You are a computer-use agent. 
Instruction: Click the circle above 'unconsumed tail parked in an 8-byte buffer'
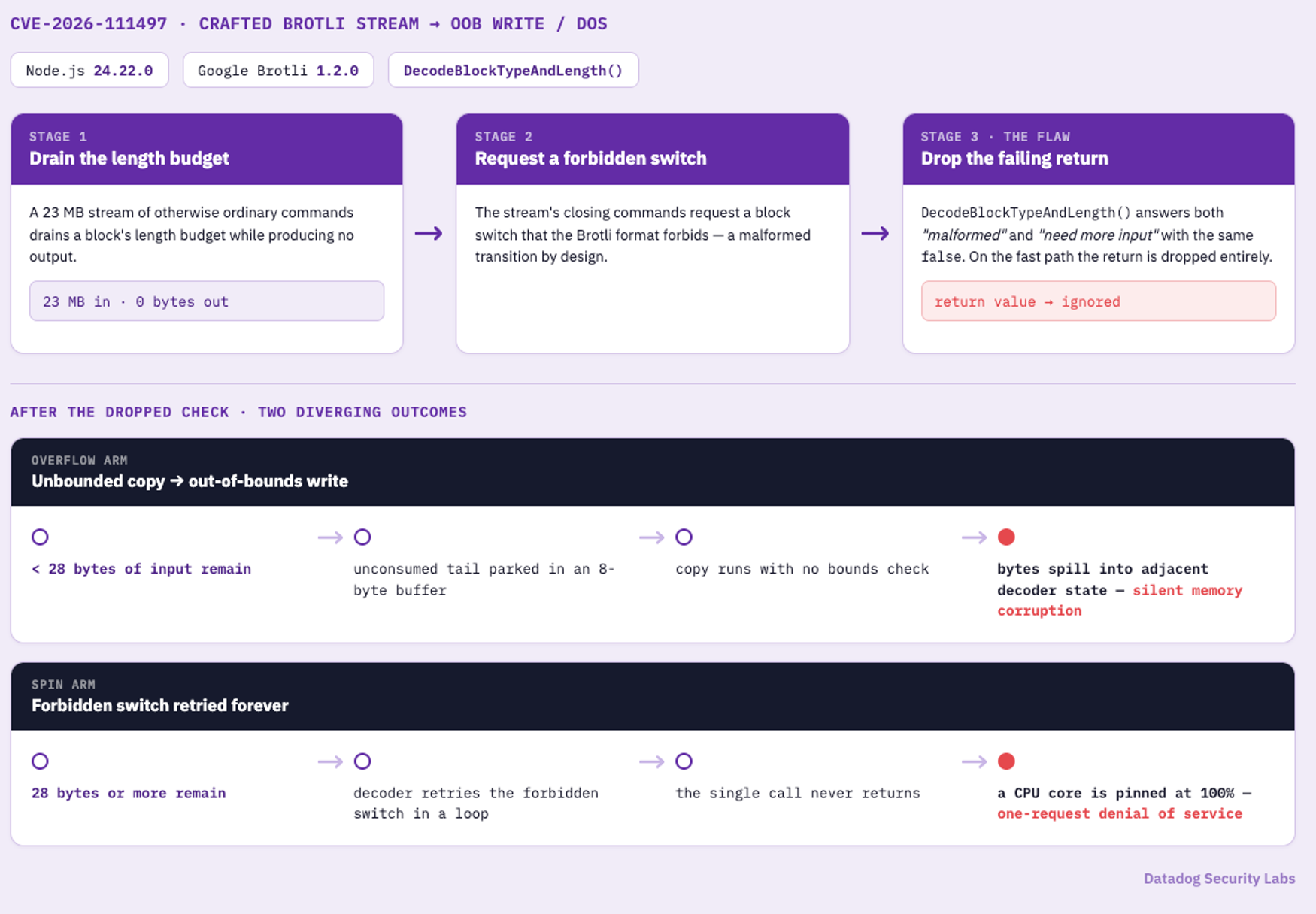coord(362,537)
